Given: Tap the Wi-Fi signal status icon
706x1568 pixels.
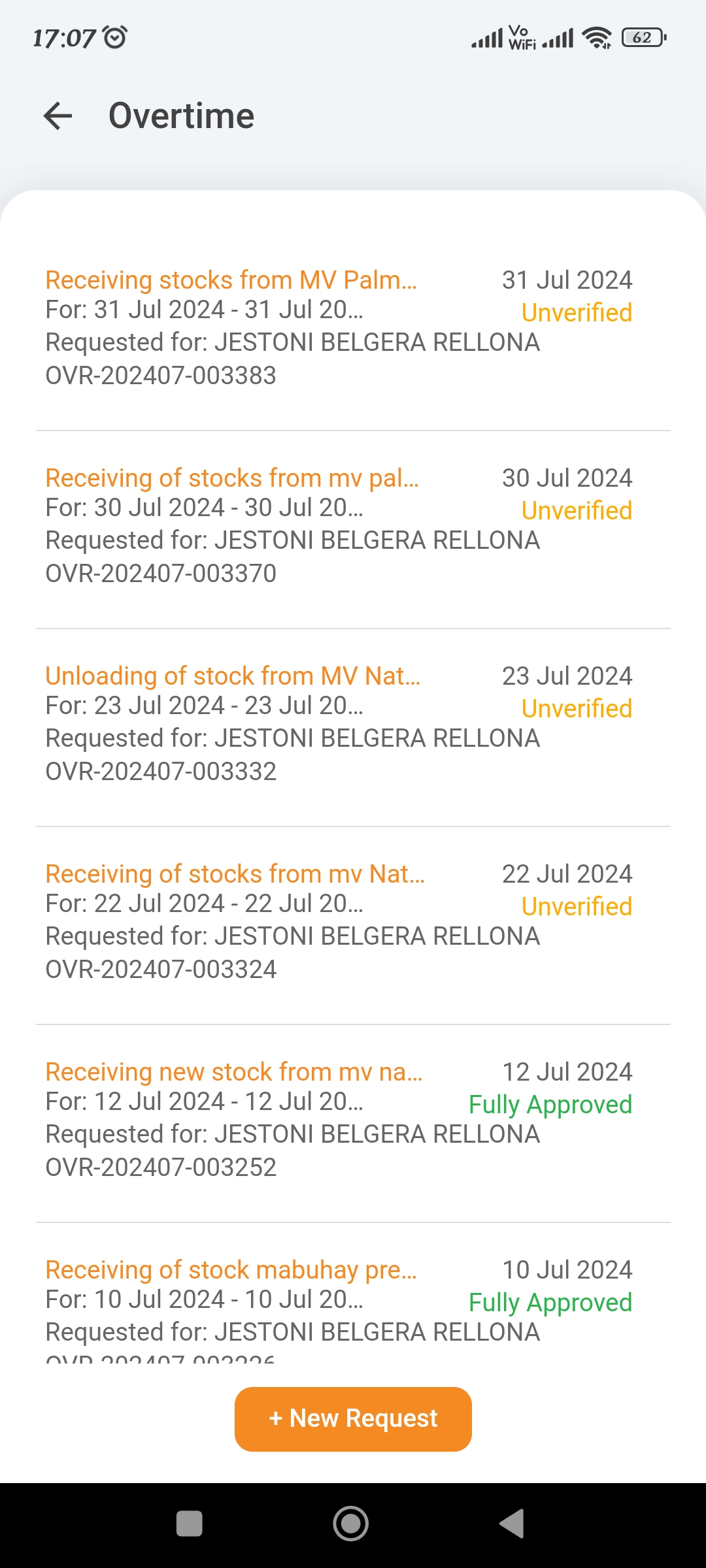Looking at the screenshot, I should (596, 38).
